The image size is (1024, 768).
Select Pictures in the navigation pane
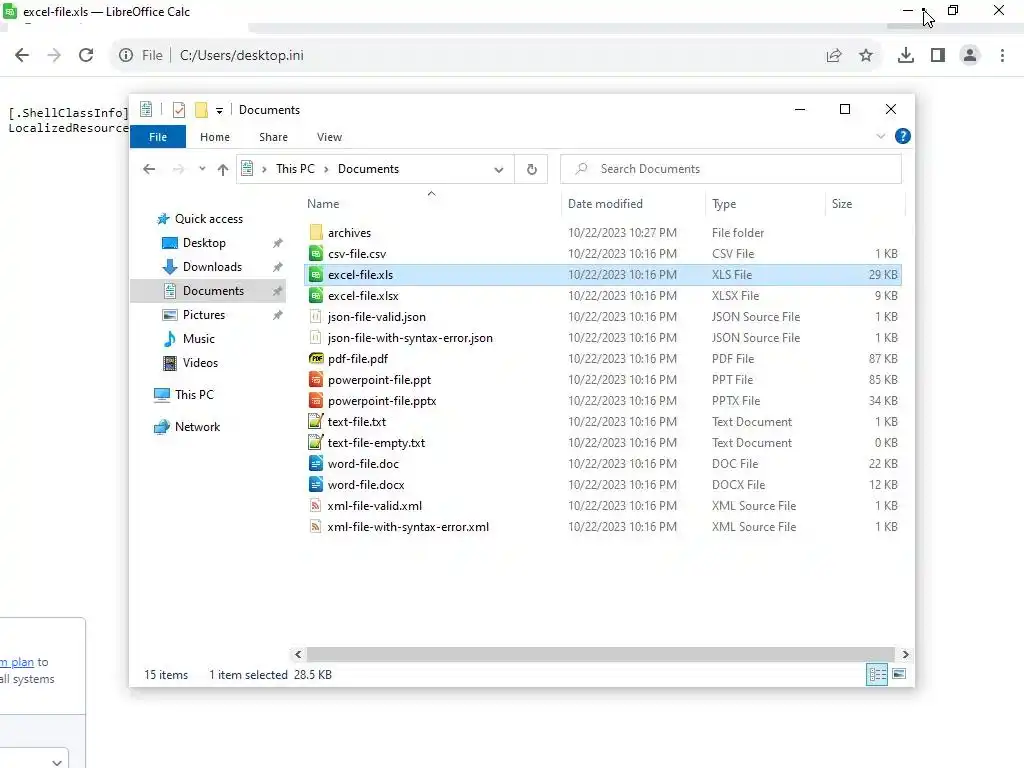(204, 315)
